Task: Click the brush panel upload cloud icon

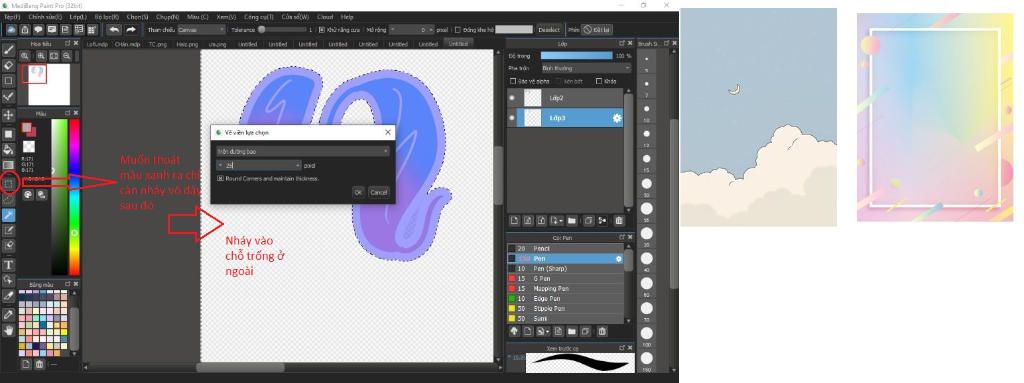Action: [514, 331]
